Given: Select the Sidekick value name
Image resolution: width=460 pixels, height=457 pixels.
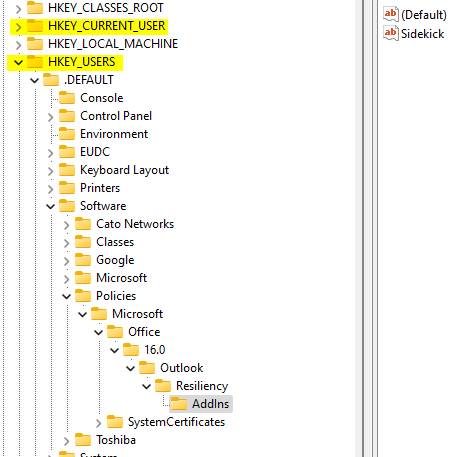Looking at the screenshot, I should [422, 34].
